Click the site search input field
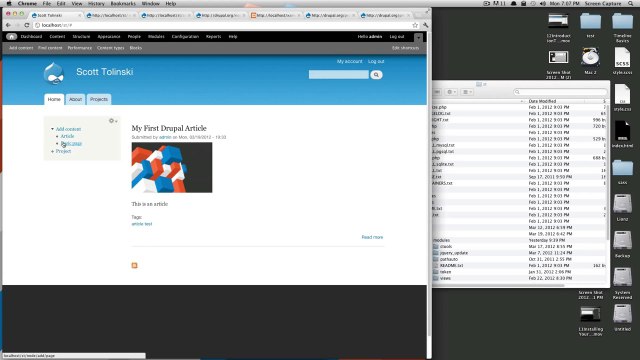Image resolution: width=640 pixels, height=360 pixels. point(339,75)
